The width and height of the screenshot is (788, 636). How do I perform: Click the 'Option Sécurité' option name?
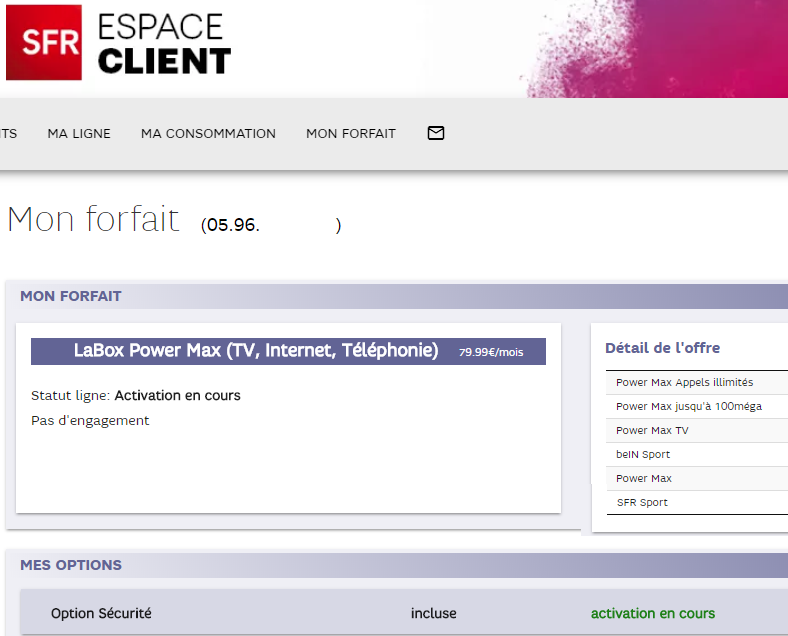101,613
